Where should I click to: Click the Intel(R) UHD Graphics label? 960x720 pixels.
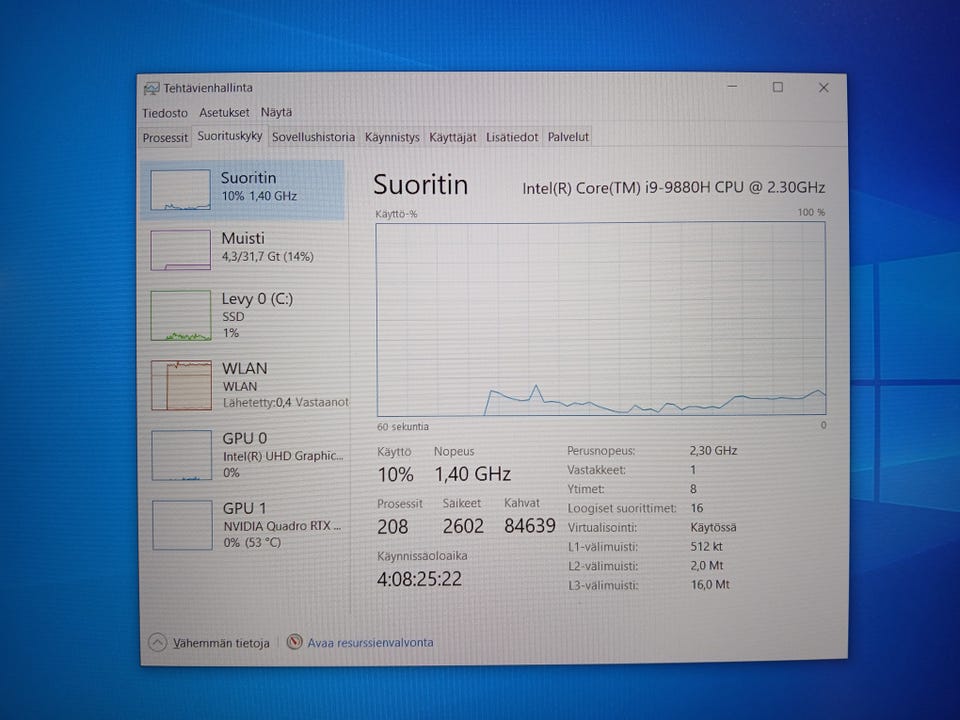pyautogui.click(x=283, y=456)
